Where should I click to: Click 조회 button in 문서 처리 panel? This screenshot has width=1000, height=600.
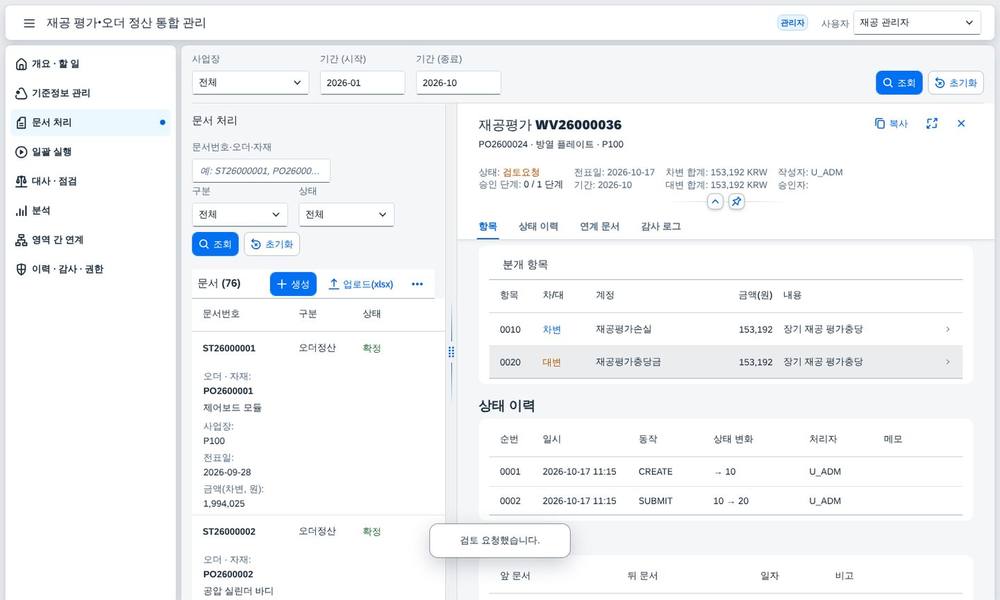(x=215, y=244)
